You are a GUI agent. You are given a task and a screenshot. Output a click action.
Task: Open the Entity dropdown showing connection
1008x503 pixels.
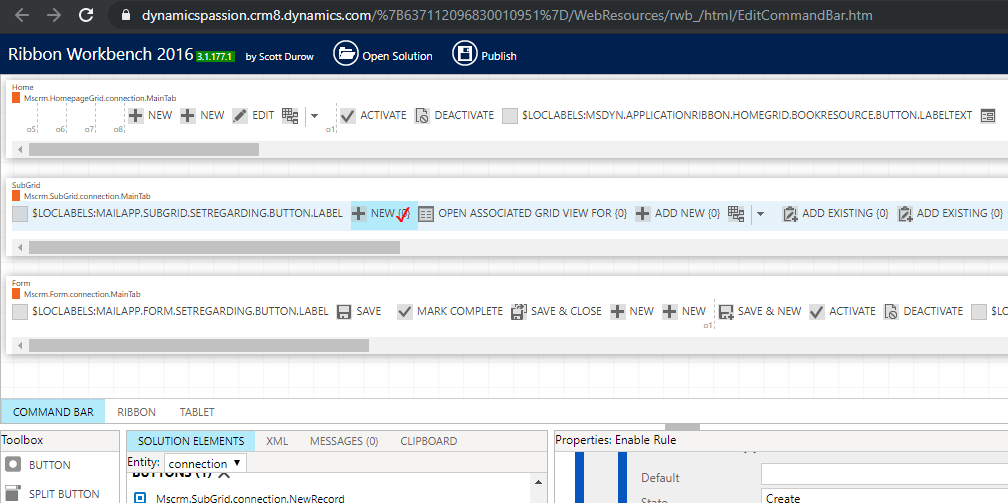tap(205, 463)
